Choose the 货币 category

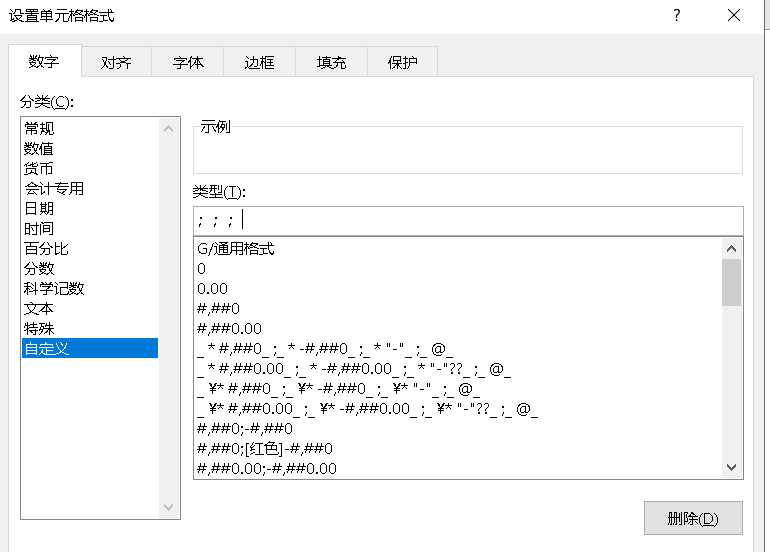coord(90,168)
